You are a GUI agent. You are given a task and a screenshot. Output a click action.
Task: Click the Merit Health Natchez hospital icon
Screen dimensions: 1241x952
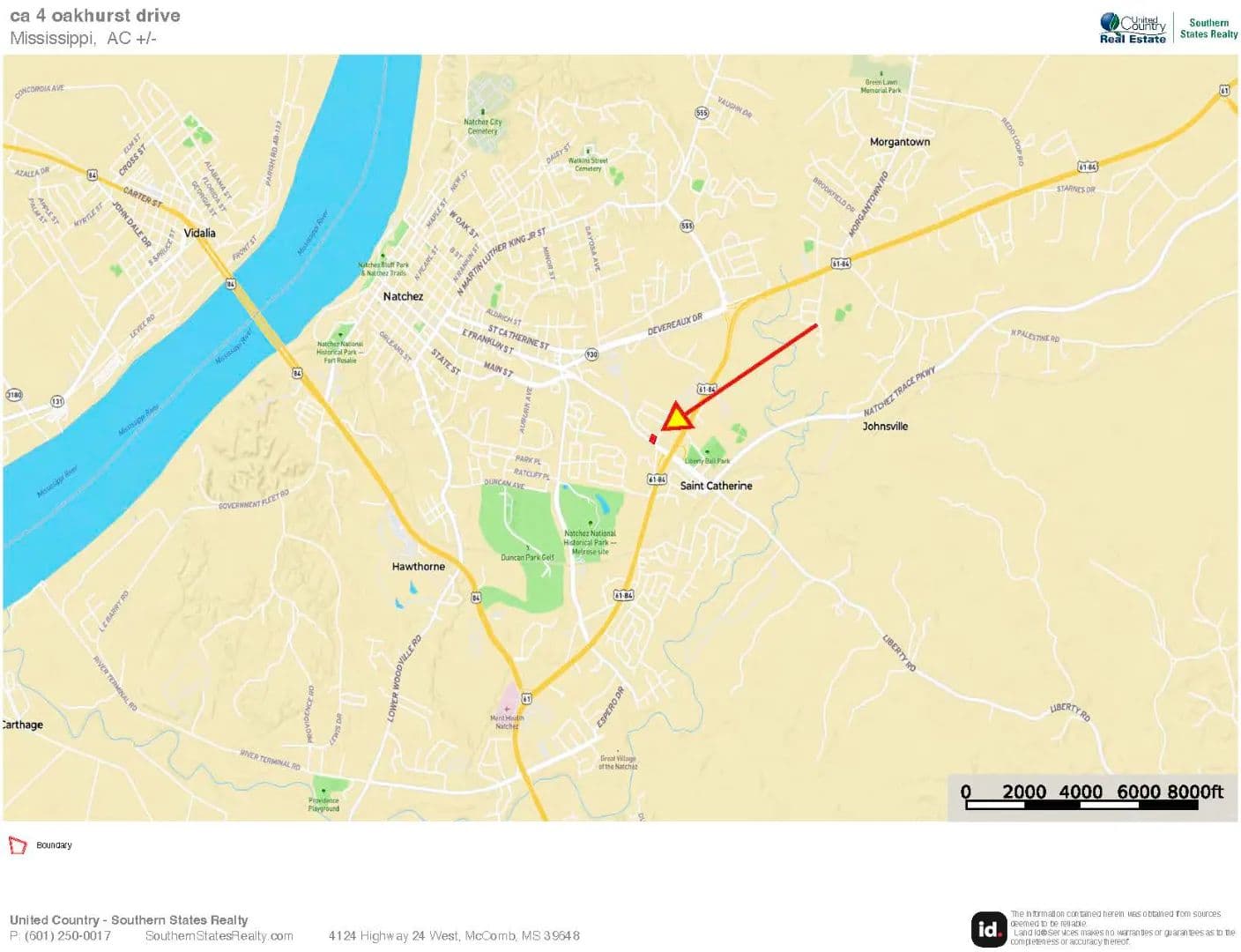[507, 709]
